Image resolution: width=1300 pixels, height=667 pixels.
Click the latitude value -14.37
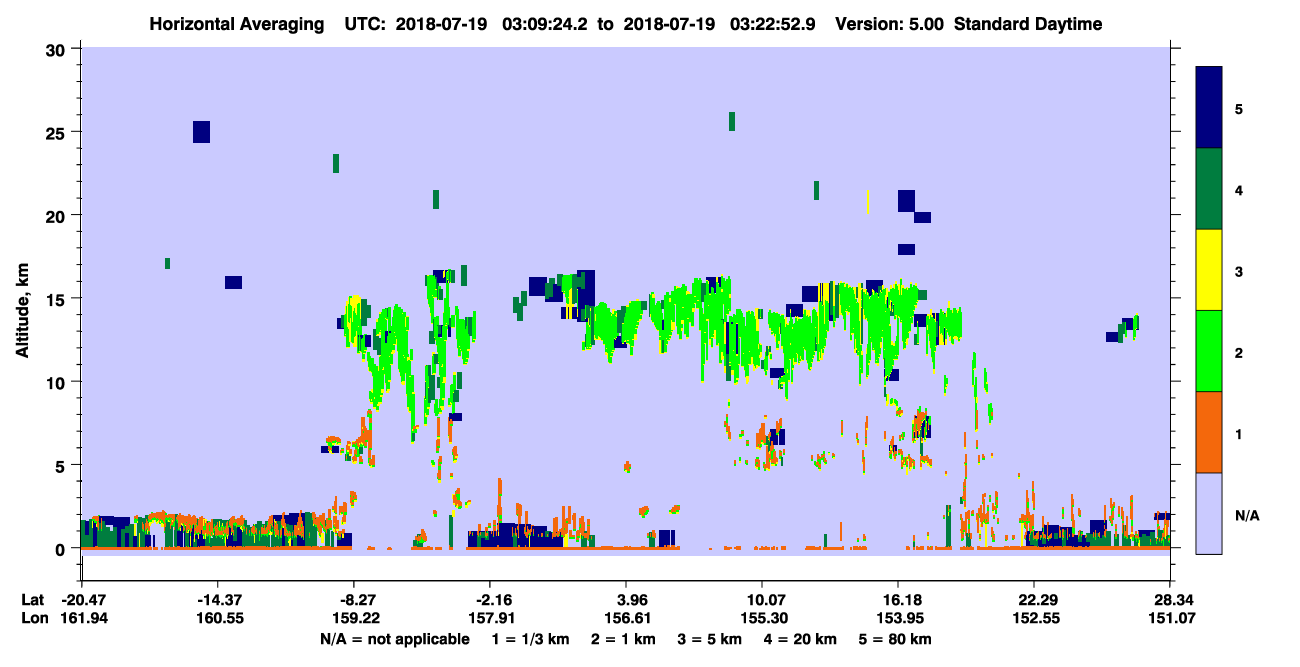click(217, 600)
